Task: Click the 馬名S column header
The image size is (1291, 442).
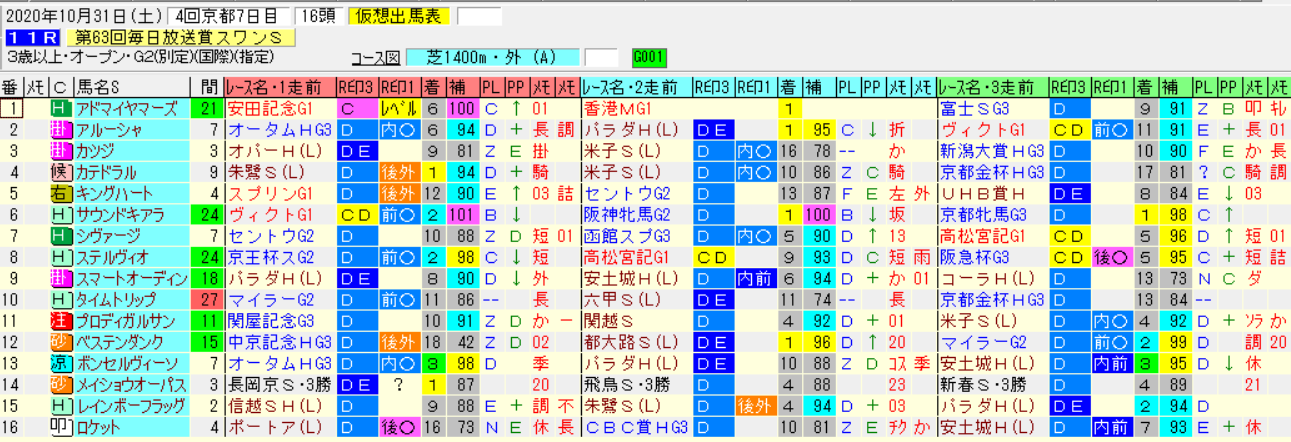Action: point(130,87)
